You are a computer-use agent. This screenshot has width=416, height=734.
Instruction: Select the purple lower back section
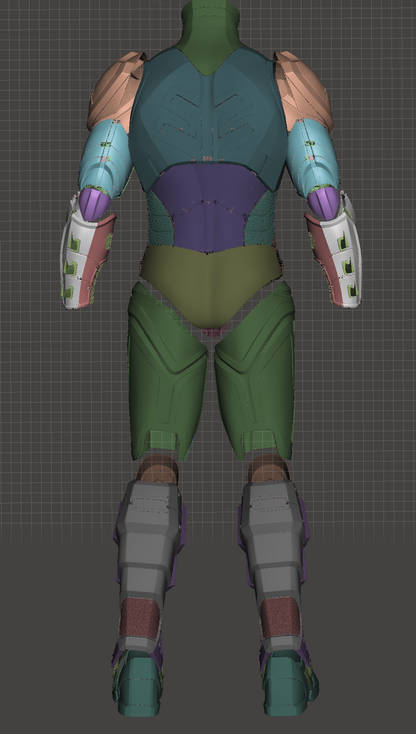click(x=208, y=206)
